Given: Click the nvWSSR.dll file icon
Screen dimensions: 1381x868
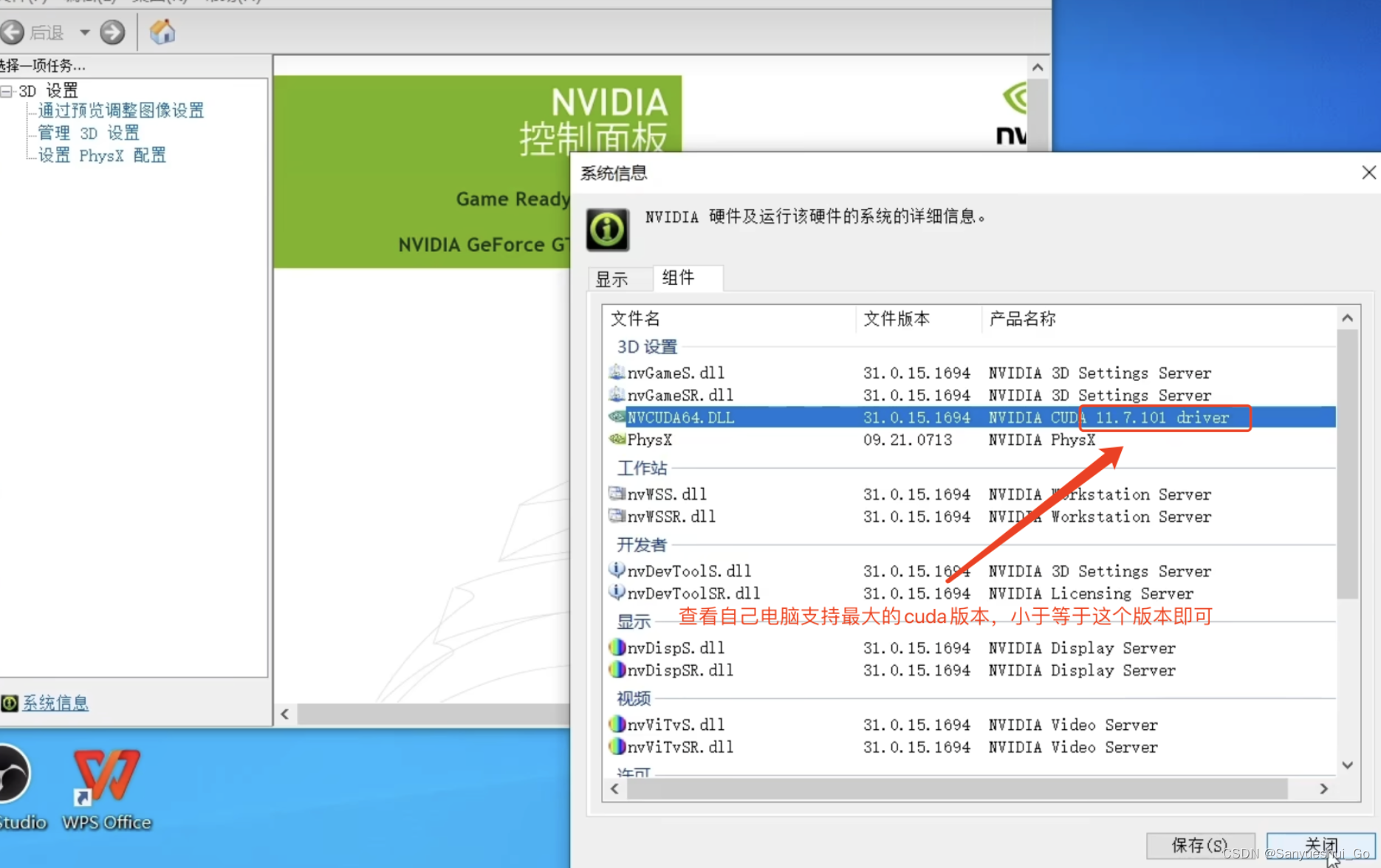Looking at the screenshot, I should pos(617,515).
